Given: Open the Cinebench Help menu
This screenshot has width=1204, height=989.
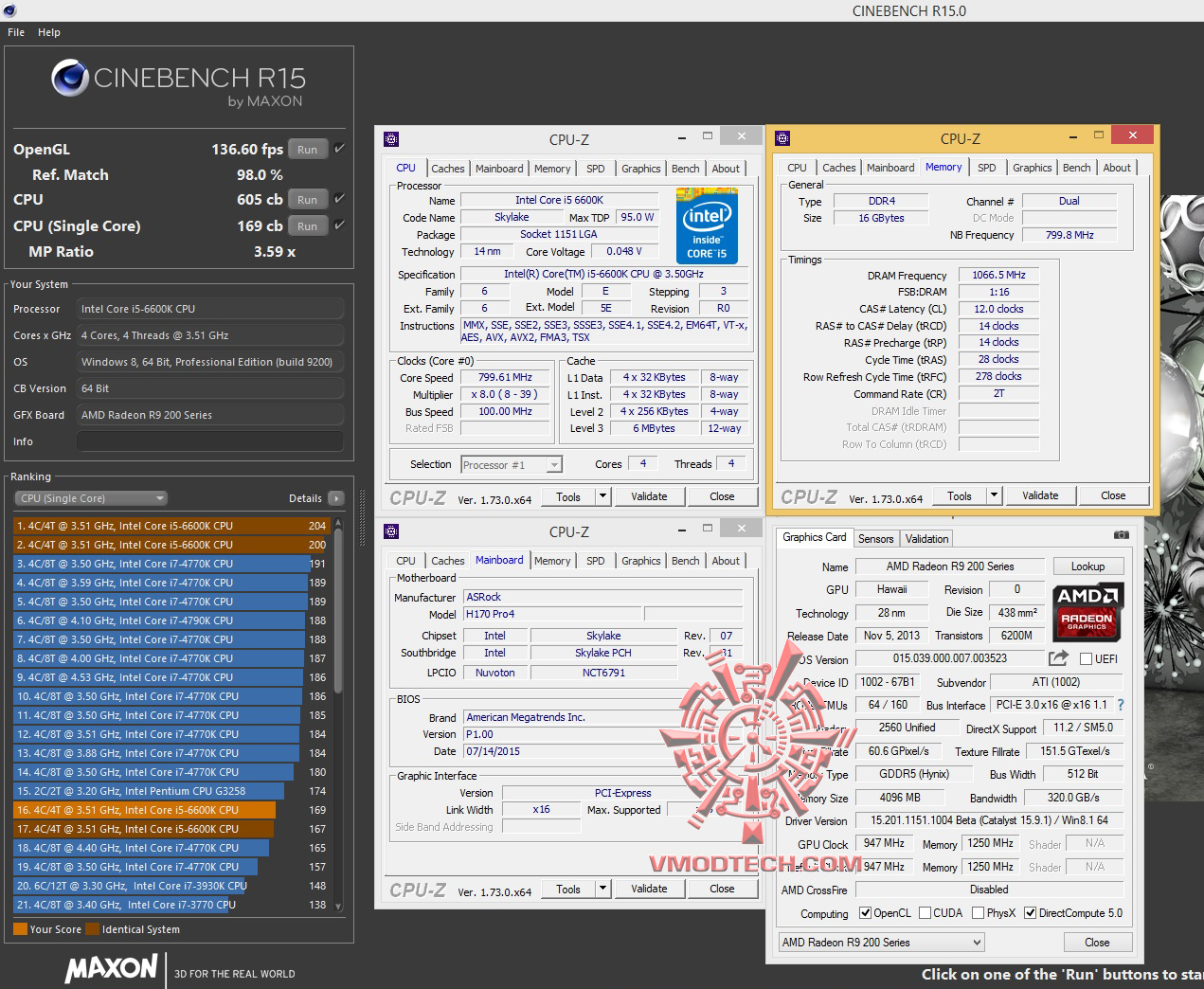Looking at the screenshot, I should [x=49, y=32].
